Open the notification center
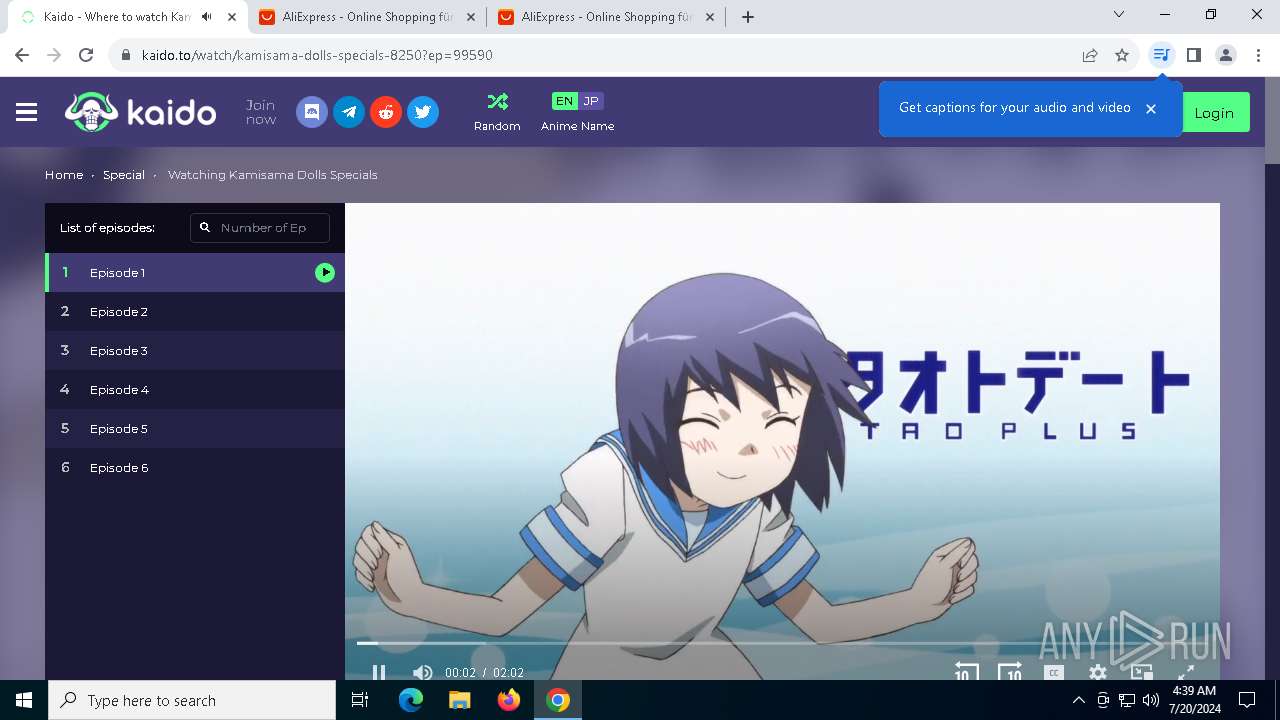 pyautogui.click(x=1247, y=700)
